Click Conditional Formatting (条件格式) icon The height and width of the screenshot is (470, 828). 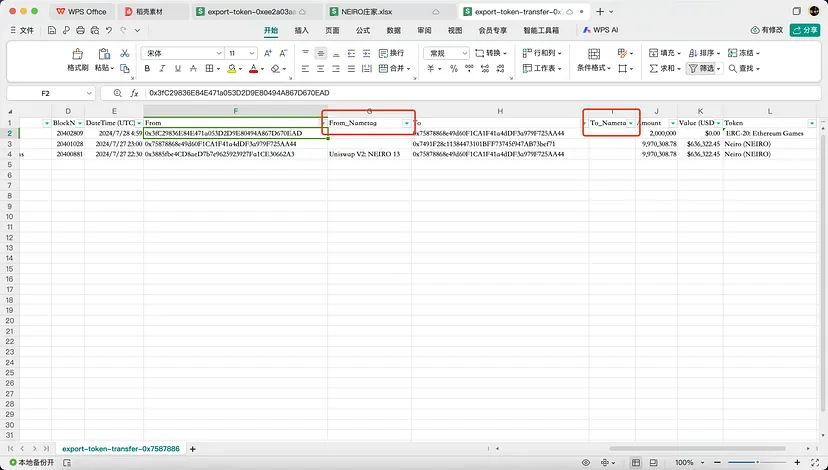[594, 54]
